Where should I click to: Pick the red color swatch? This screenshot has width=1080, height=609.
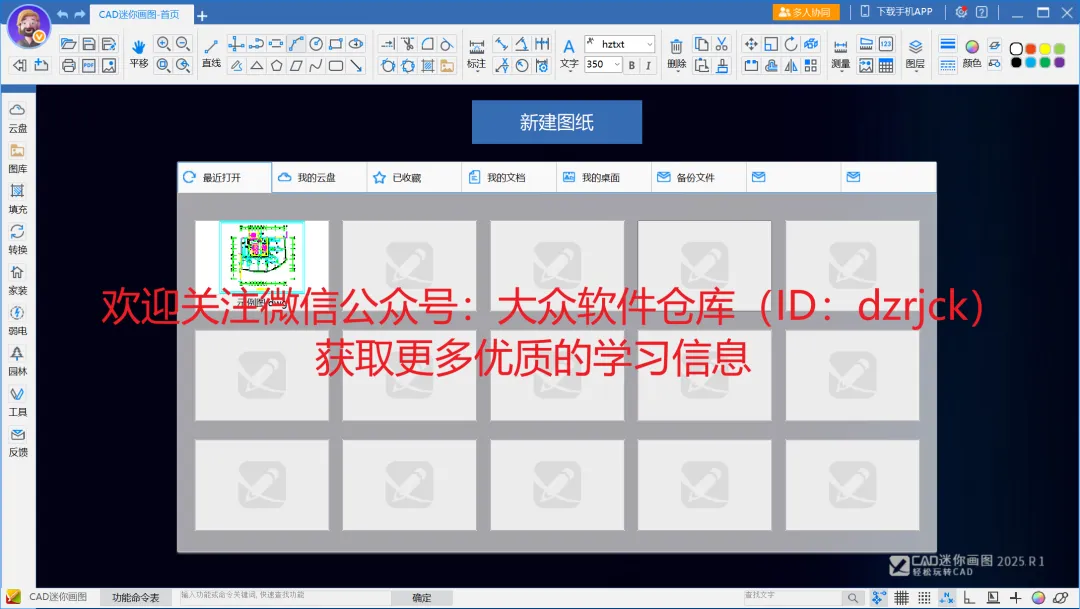coord(1030,49)
